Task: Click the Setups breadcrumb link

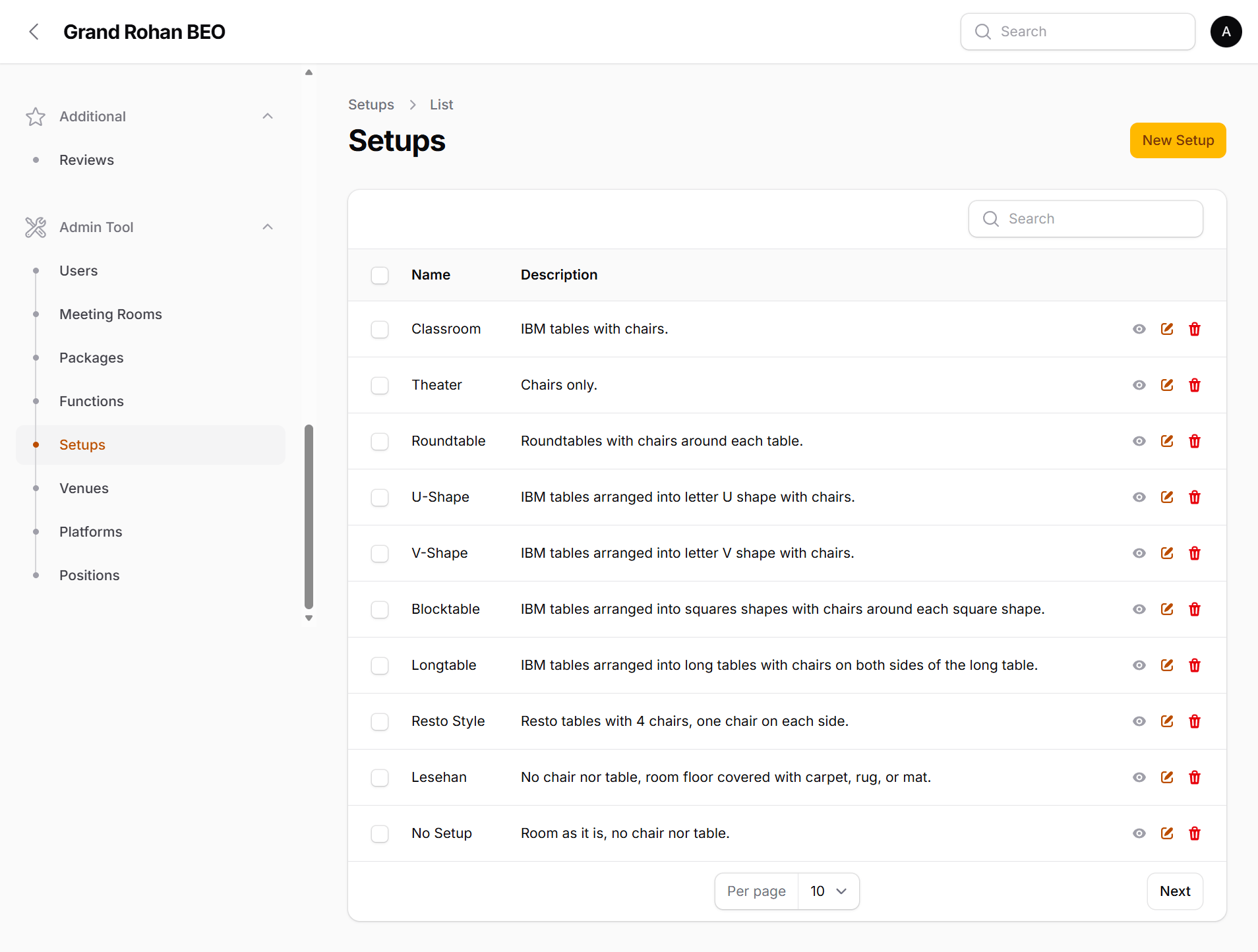Action: [371, 105]
